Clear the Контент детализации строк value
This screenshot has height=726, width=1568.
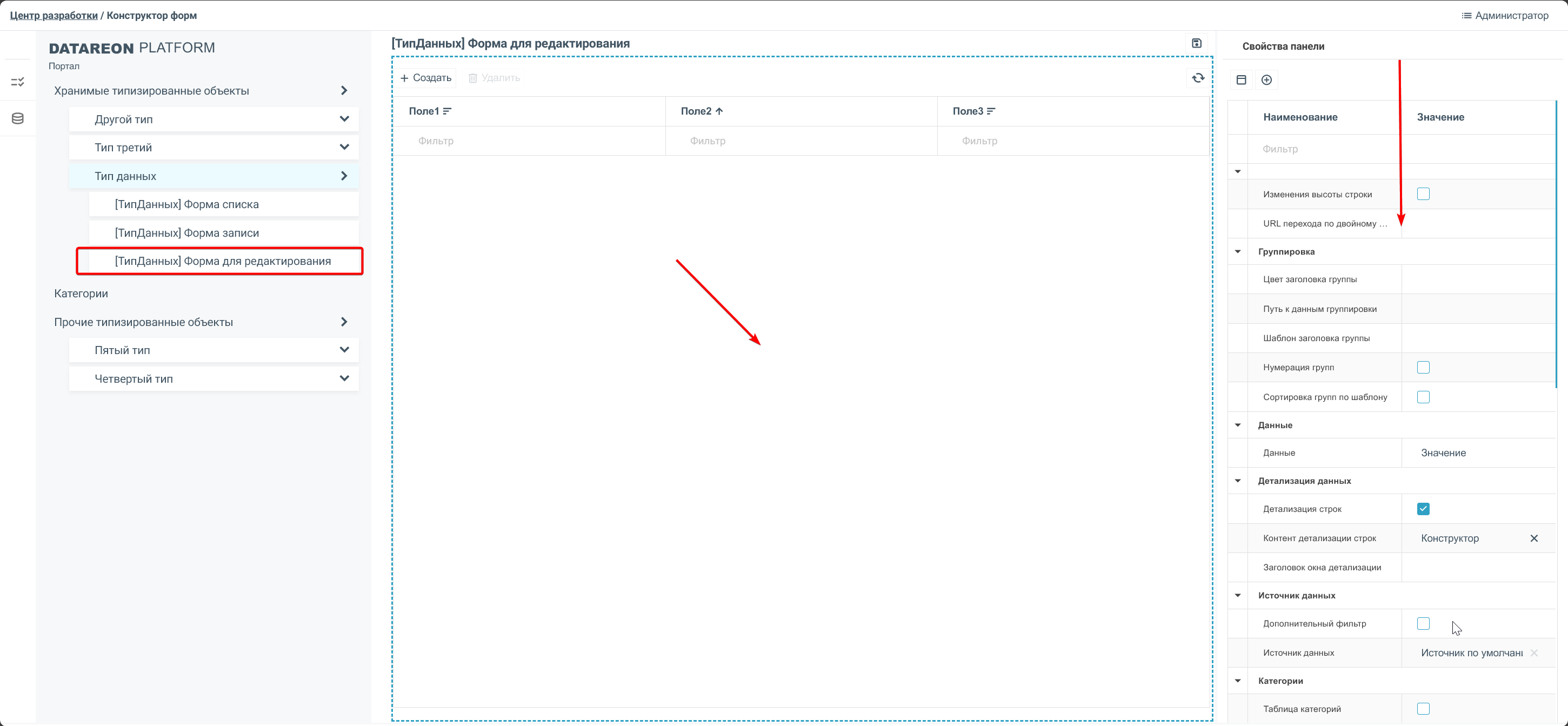pyautogui.click(x=1533, y=538)
